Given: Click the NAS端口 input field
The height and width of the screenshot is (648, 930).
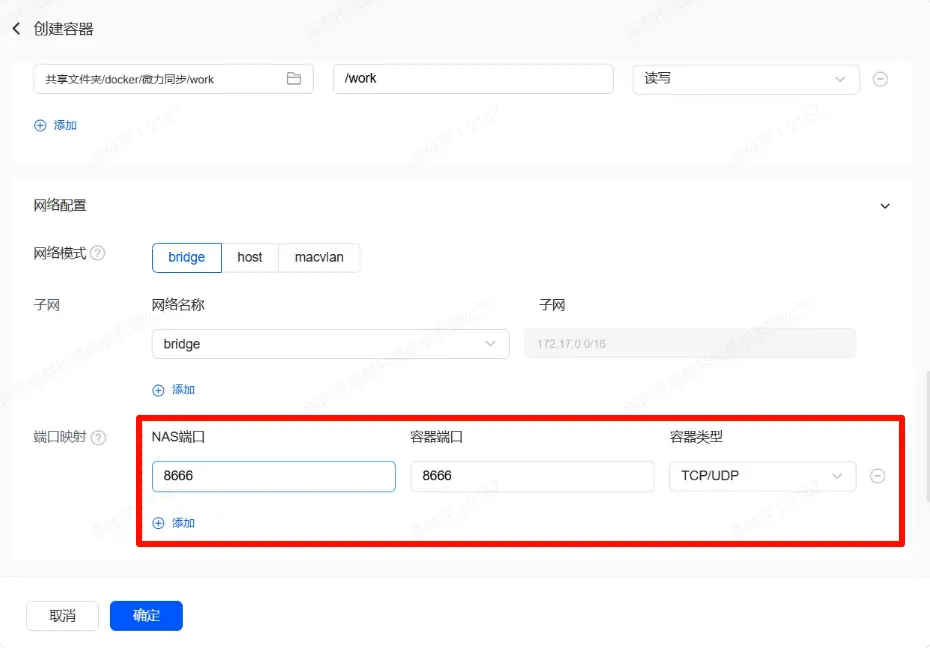Looking at the screenshot, I should click(x=273, y=476).
